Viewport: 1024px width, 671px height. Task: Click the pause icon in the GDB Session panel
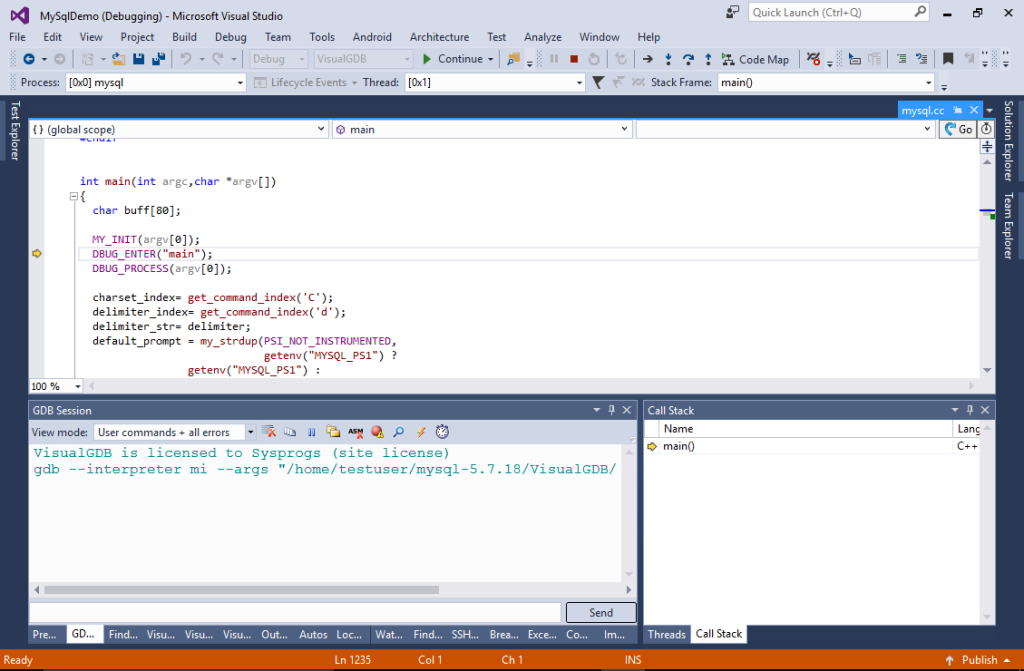click(x=311, y=431)
